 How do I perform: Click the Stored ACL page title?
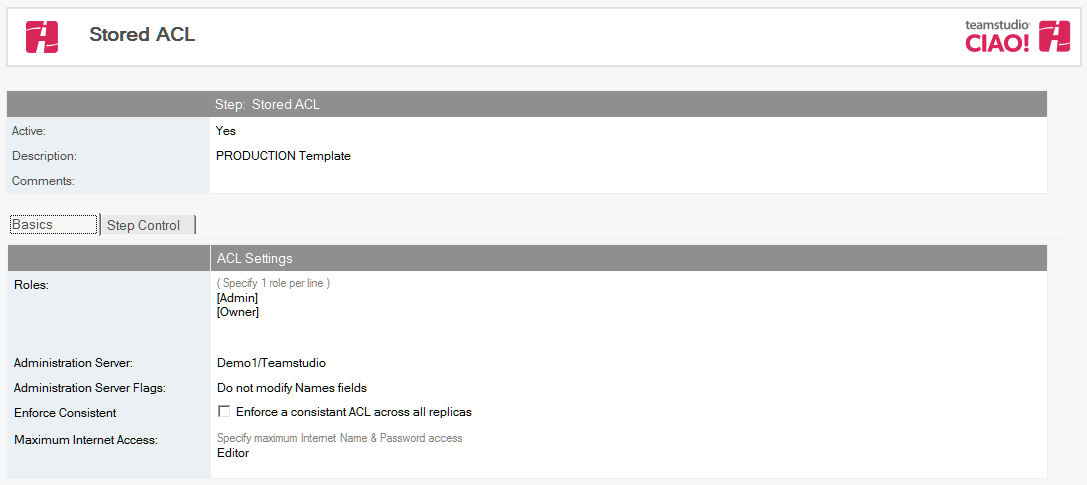coord(142,35)
